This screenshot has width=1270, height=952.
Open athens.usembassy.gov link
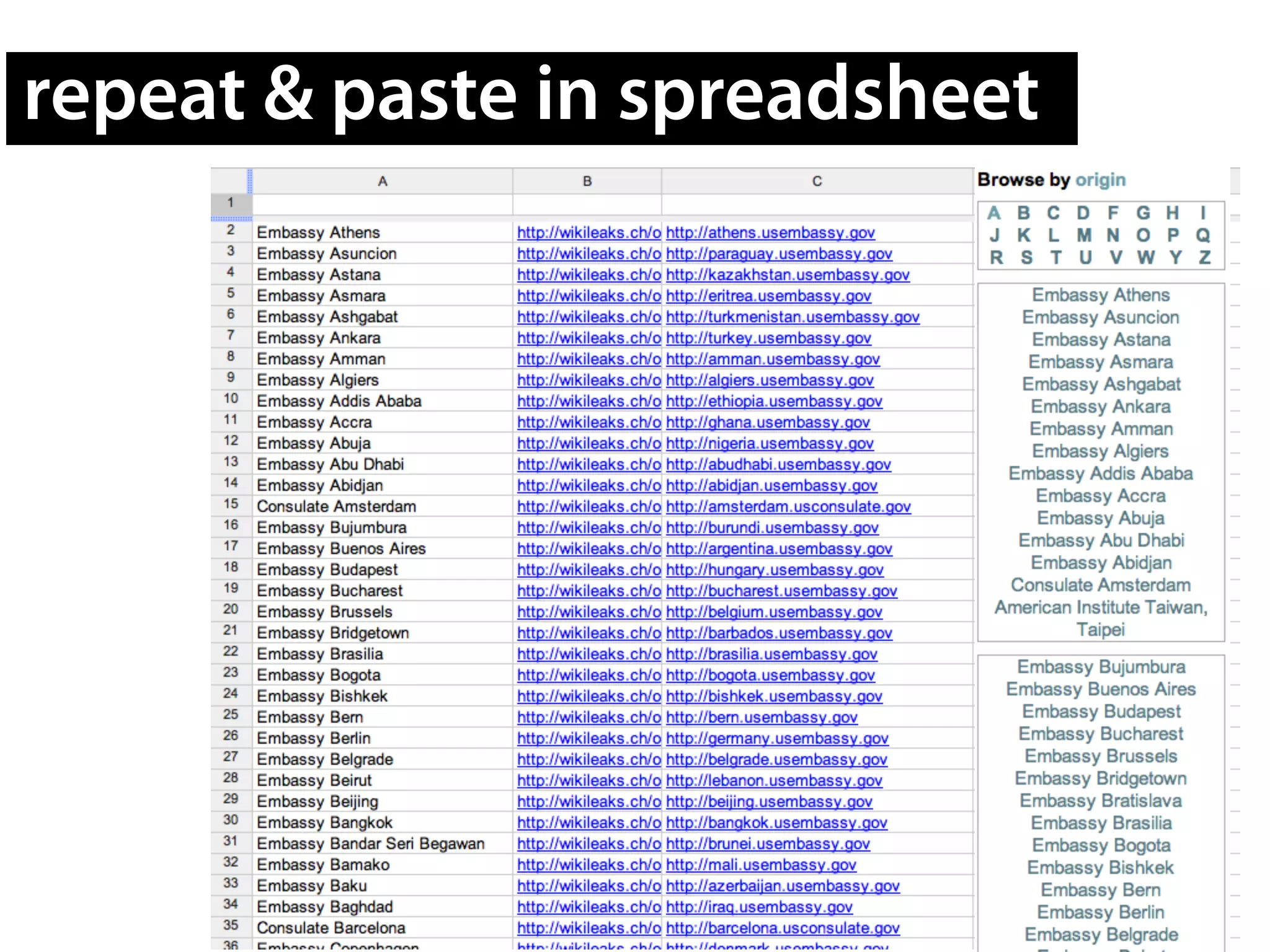[x=770, y=232]
